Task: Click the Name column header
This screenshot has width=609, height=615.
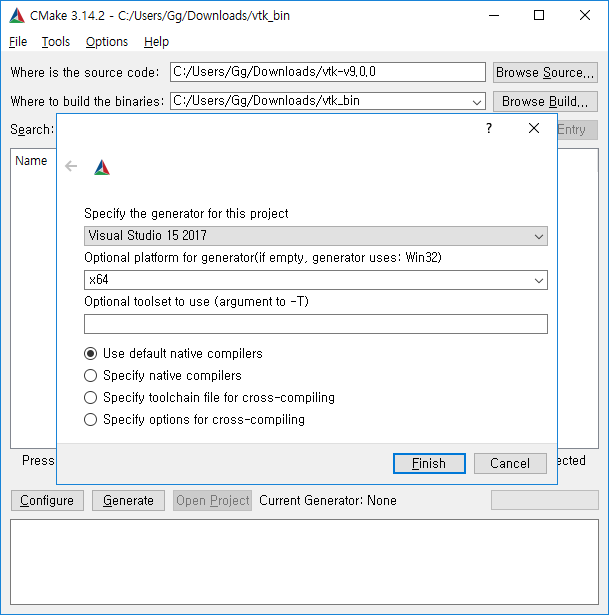Action: 31,161
